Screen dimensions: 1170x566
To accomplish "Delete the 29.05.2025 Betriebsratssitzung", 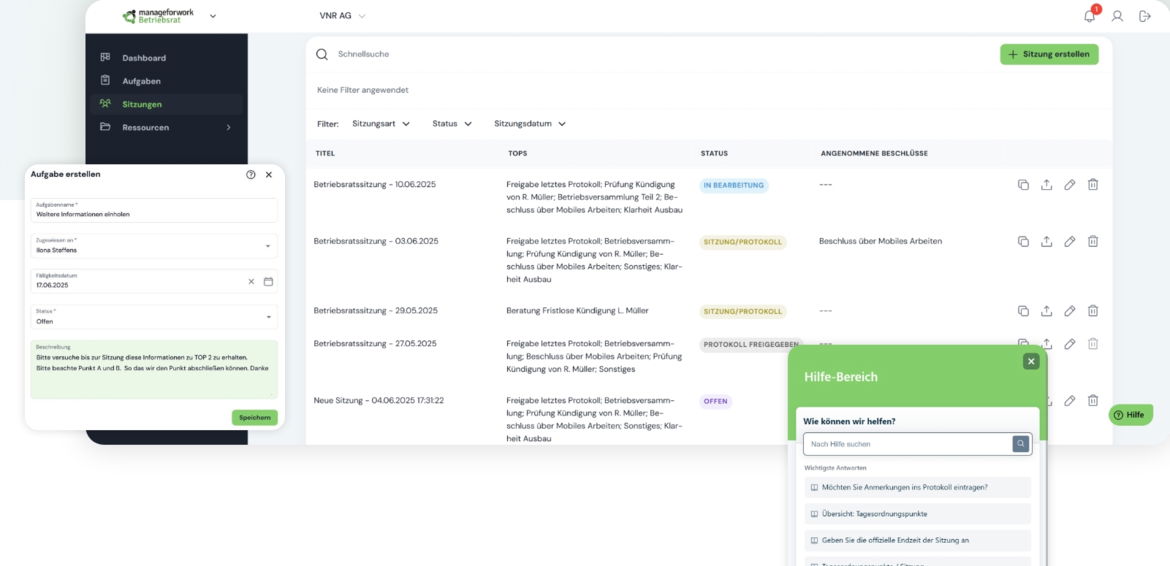I will point(1092,311).
